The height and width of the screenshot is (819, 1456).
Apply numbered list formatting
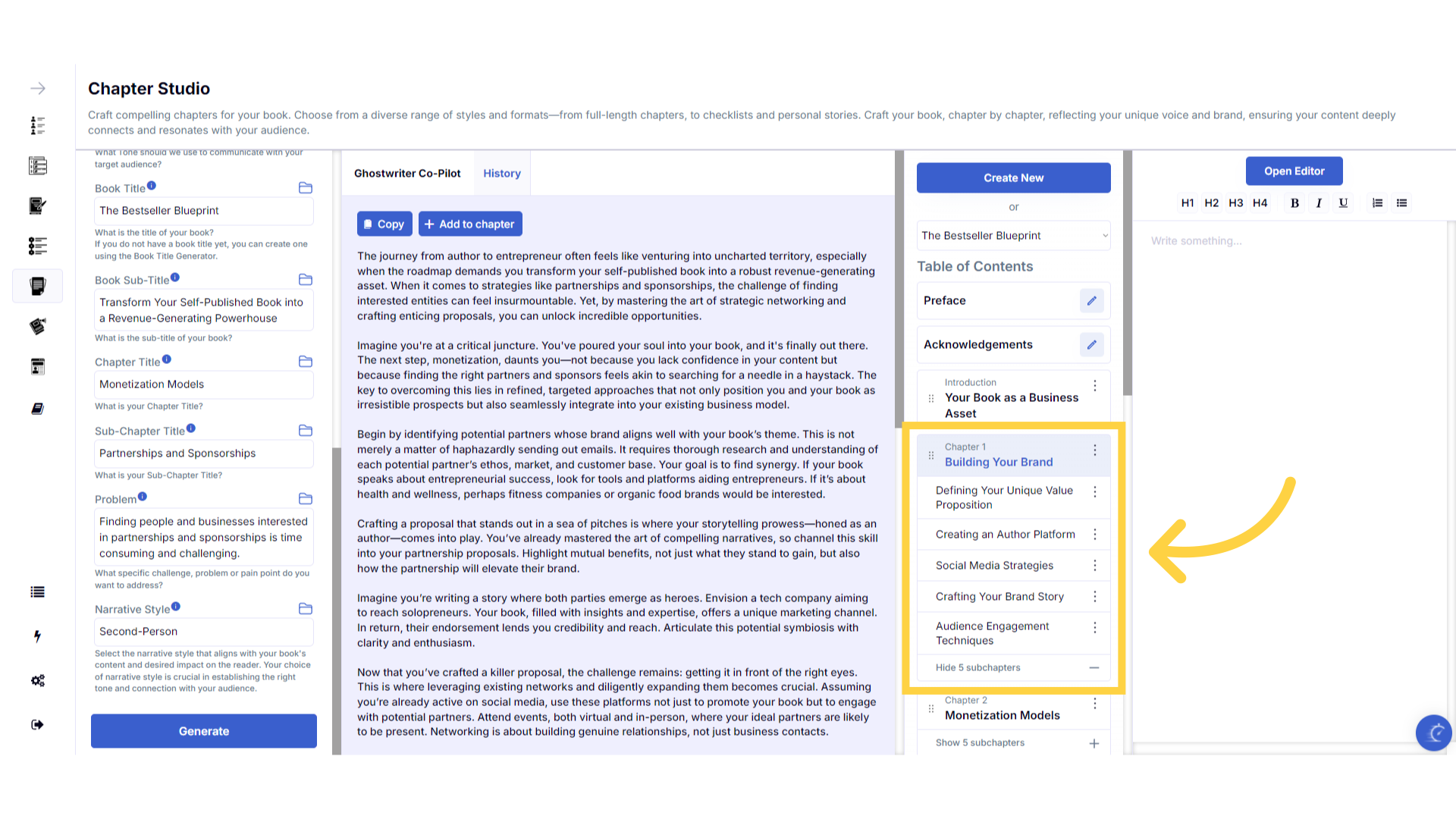coord(1377,203)
